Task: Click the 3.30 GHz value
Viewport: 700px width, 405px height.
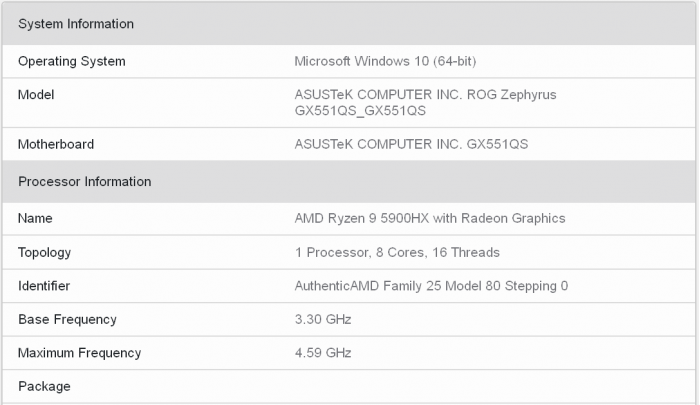Action: pyautogui.click(x=323, y=320)
